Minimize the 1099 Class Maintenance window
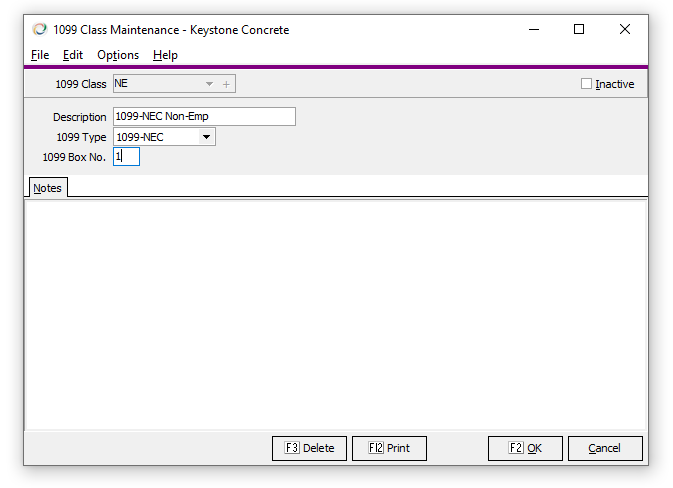 (x=532, y=30)
